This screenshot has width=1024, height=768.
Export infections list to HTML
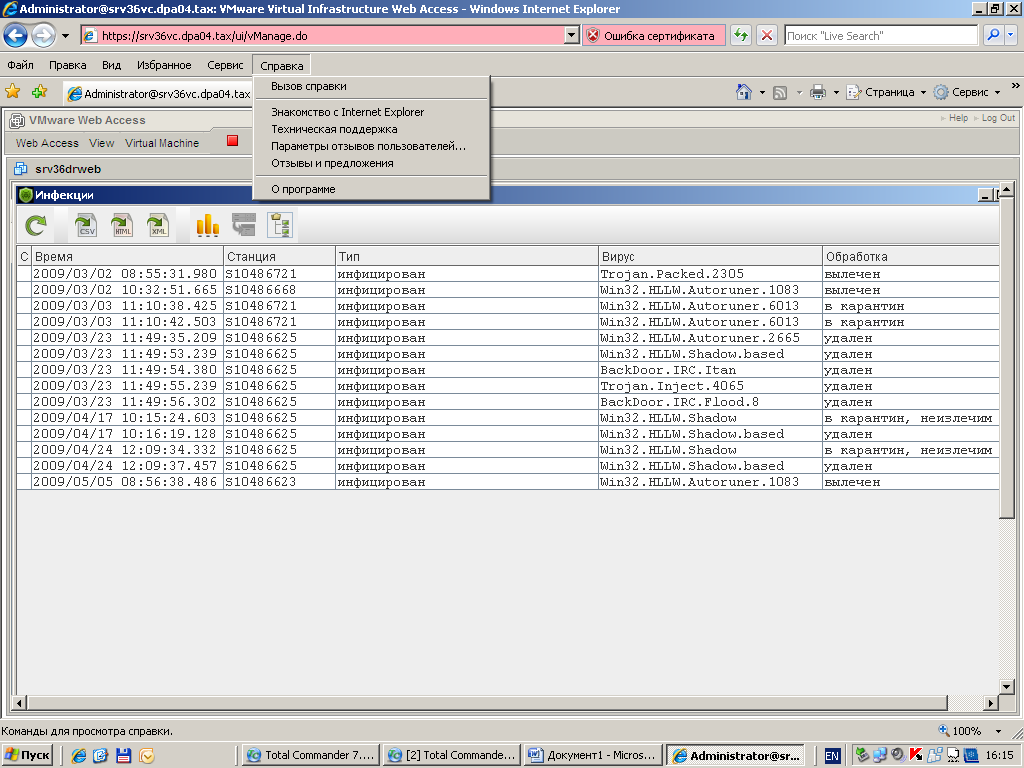tap(122, 226)
